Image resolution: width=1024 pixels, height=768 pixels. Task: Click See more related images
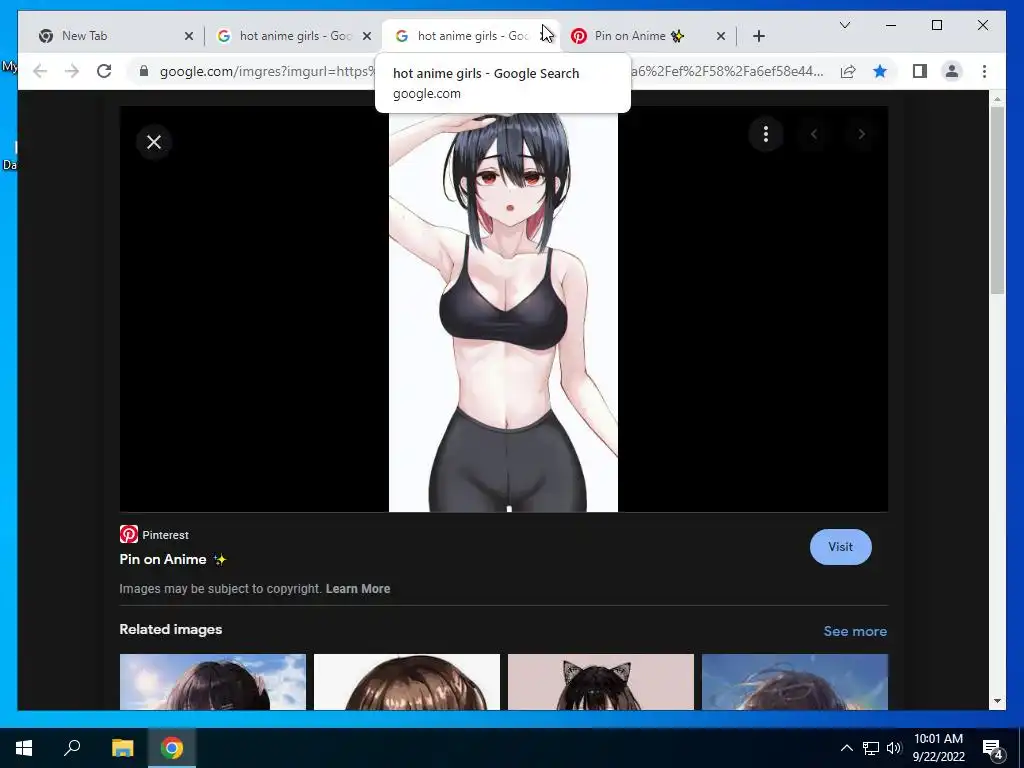click(x=855, y=632)
